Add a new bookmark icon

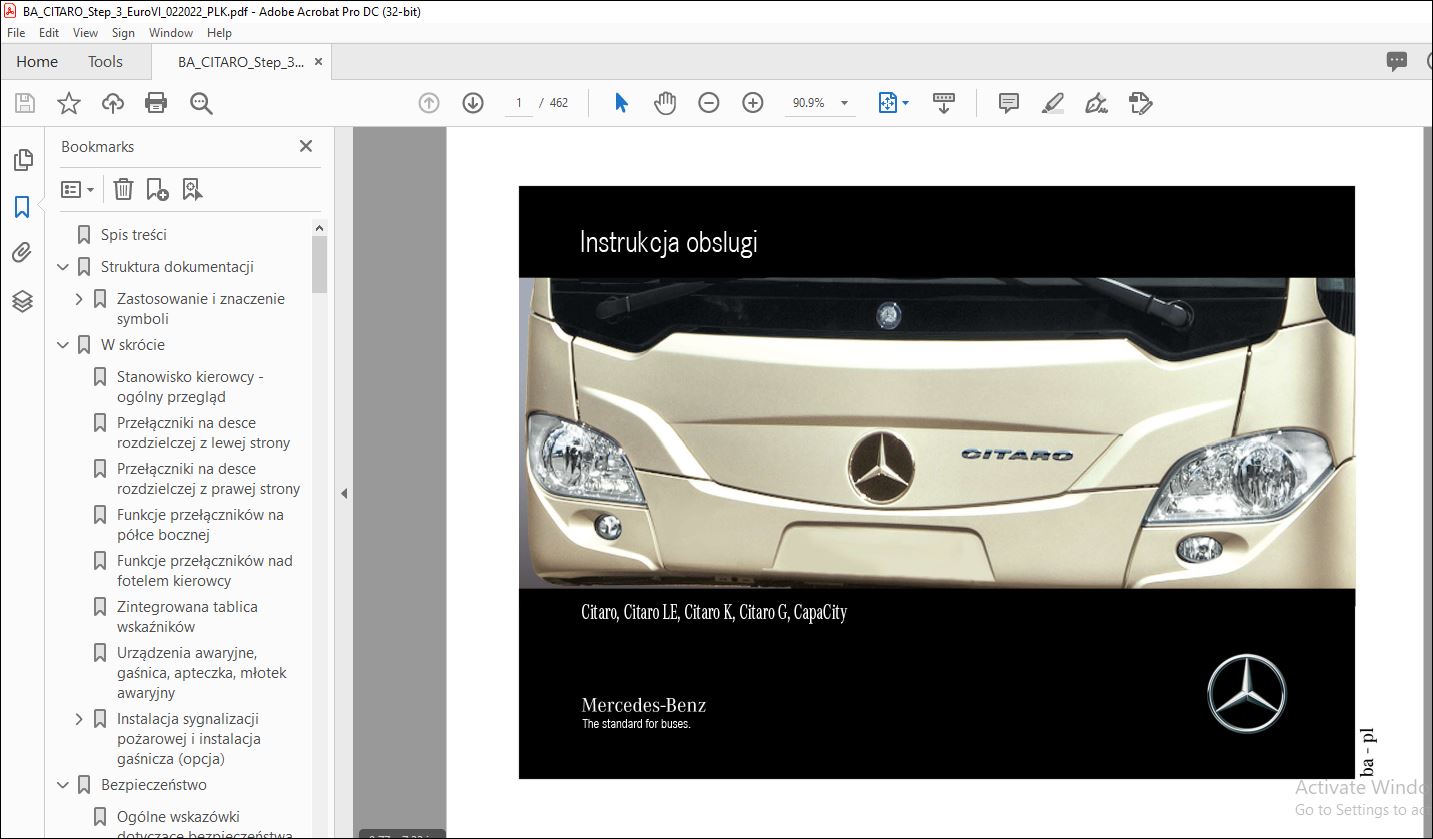point(157,189)
